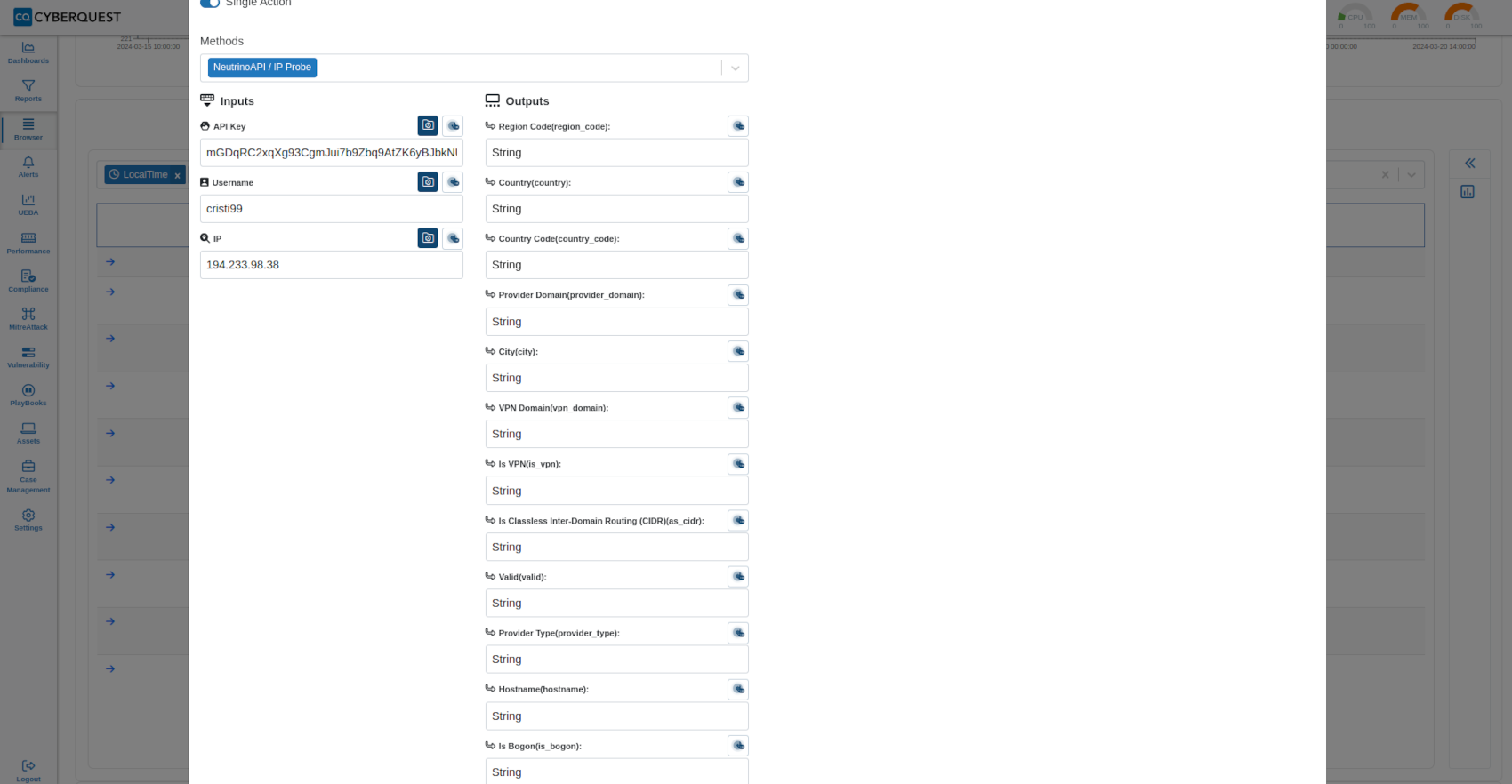Click the Is VPN output field

(617, 491)
